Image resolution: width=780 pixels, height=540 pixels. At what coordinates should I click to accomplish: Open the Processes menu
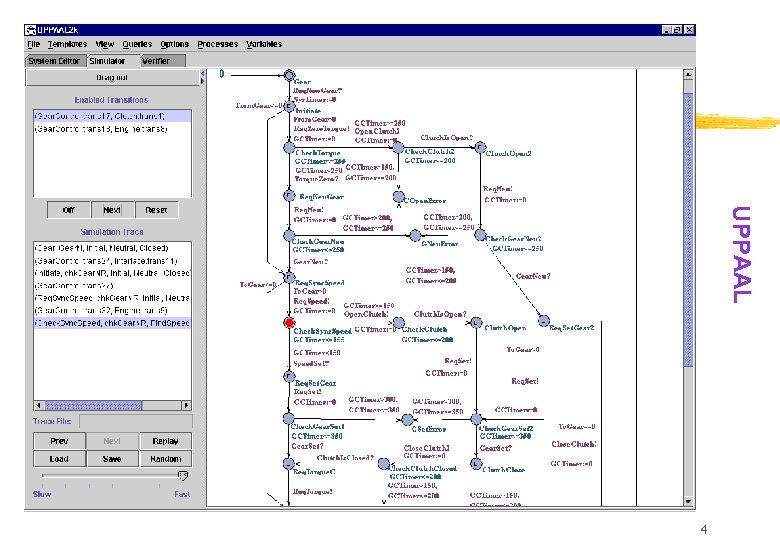point(217,44)
